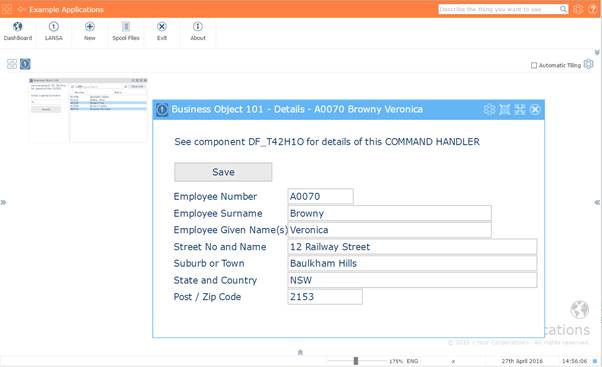Open Spool Files from the toolbar
The image size is (602, 367).
[126, 31]
